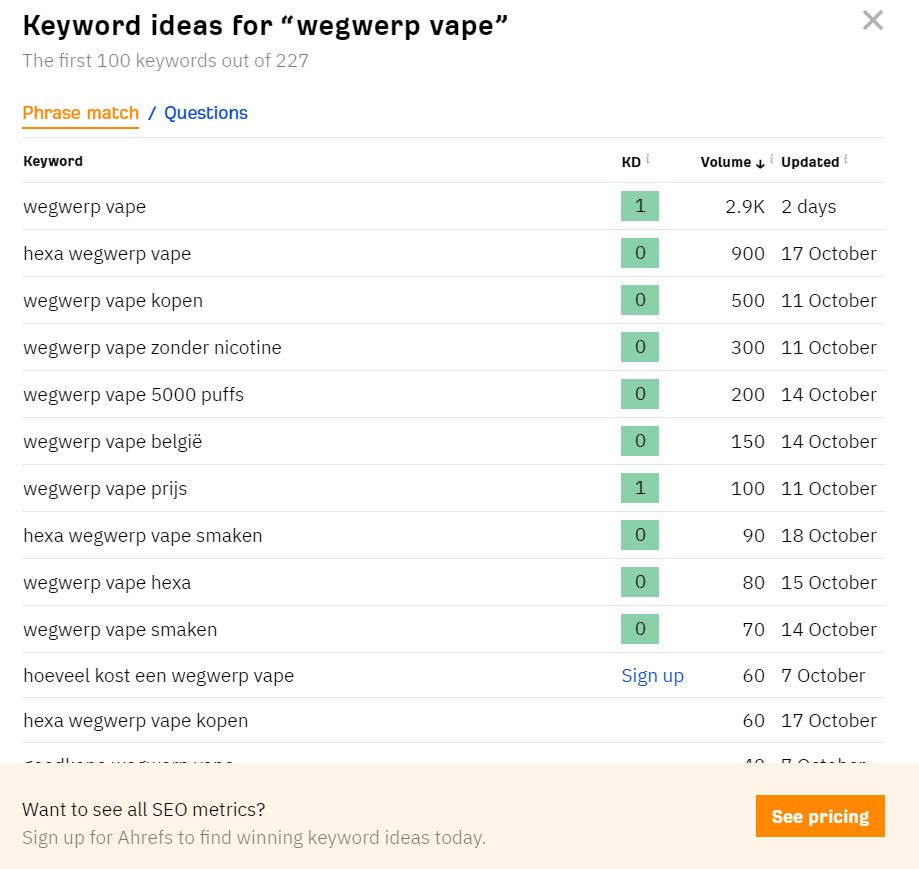Close the keyword ideas dialog
919x869 pixels.
[x=873, y=21]
